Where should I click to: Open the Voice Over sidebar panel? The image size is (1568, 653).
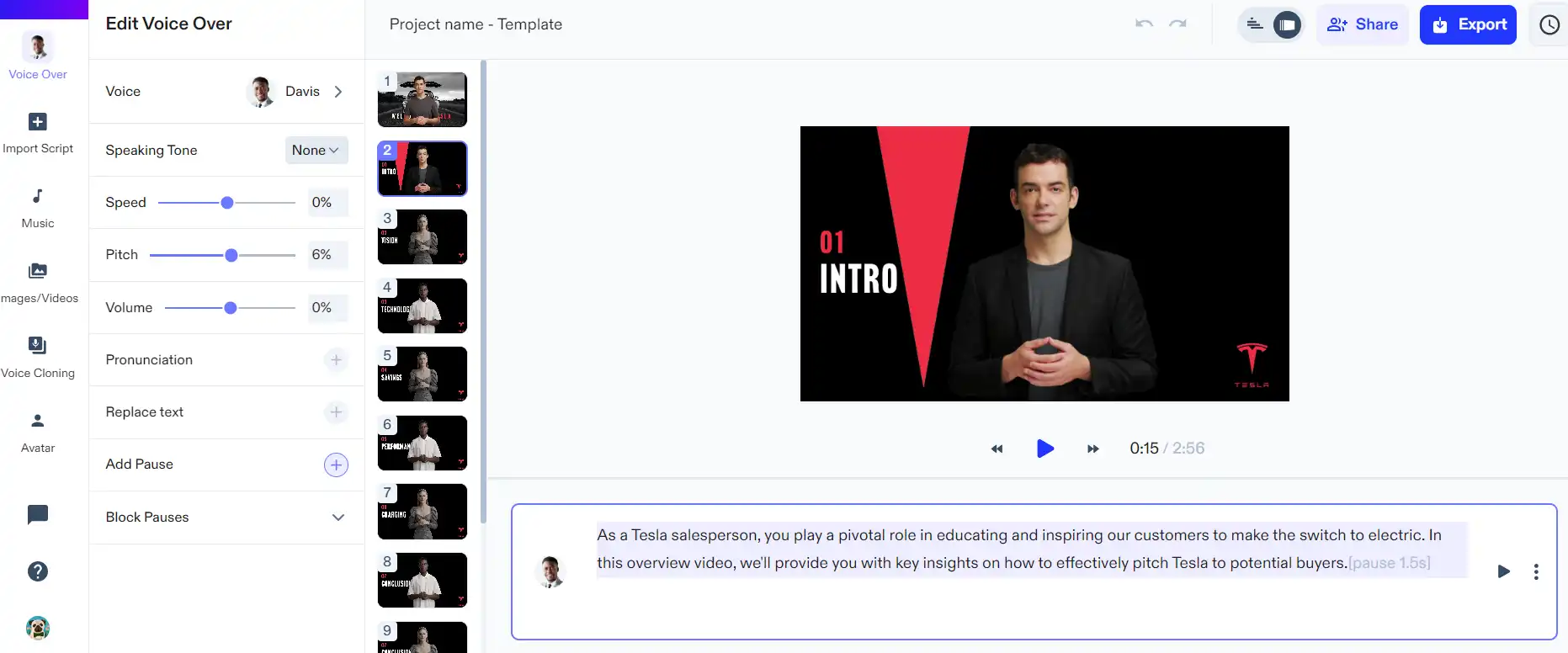click(38, 56)
